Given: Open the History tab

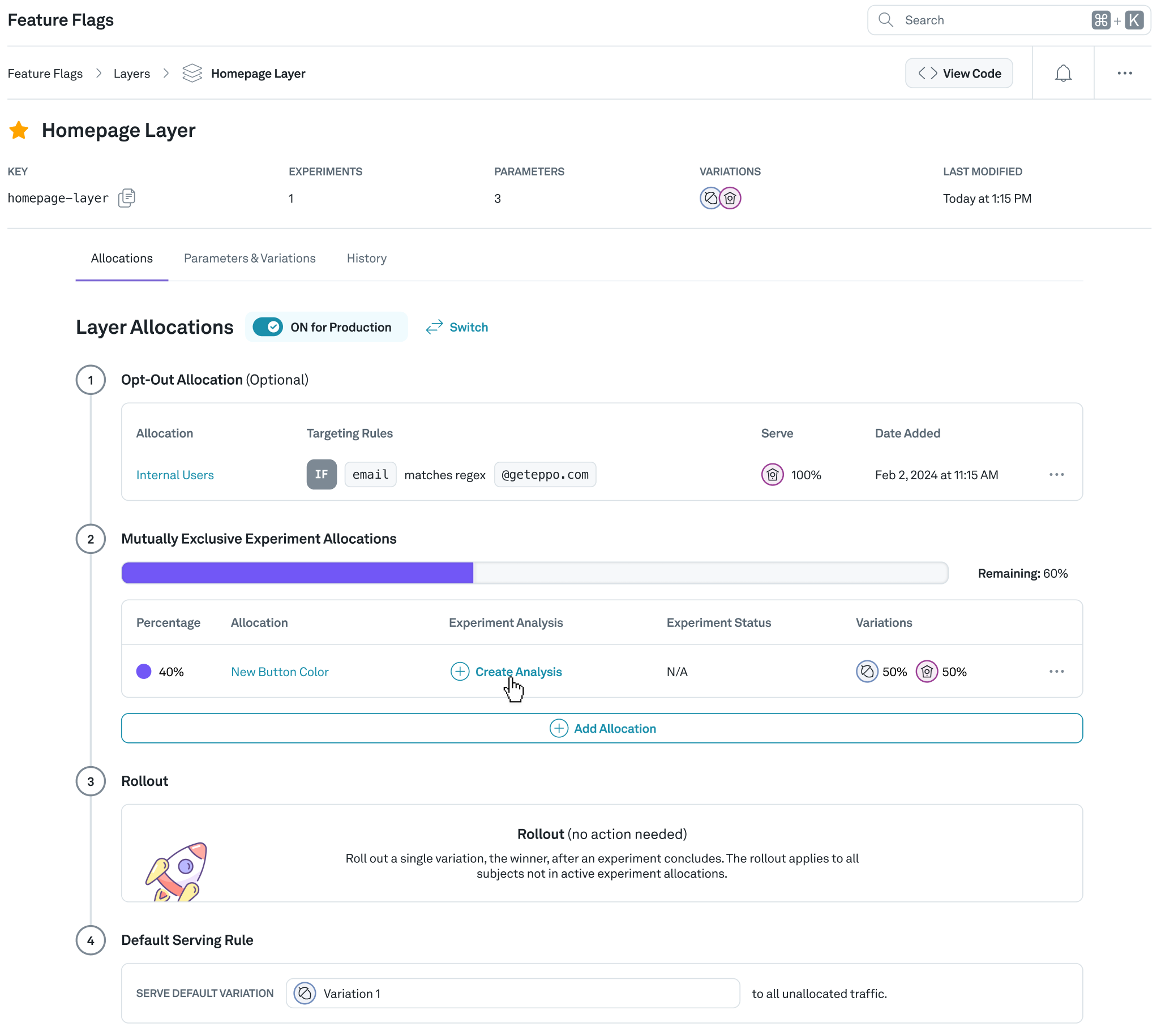Looking at the screenshot, I should click(366, 259).
